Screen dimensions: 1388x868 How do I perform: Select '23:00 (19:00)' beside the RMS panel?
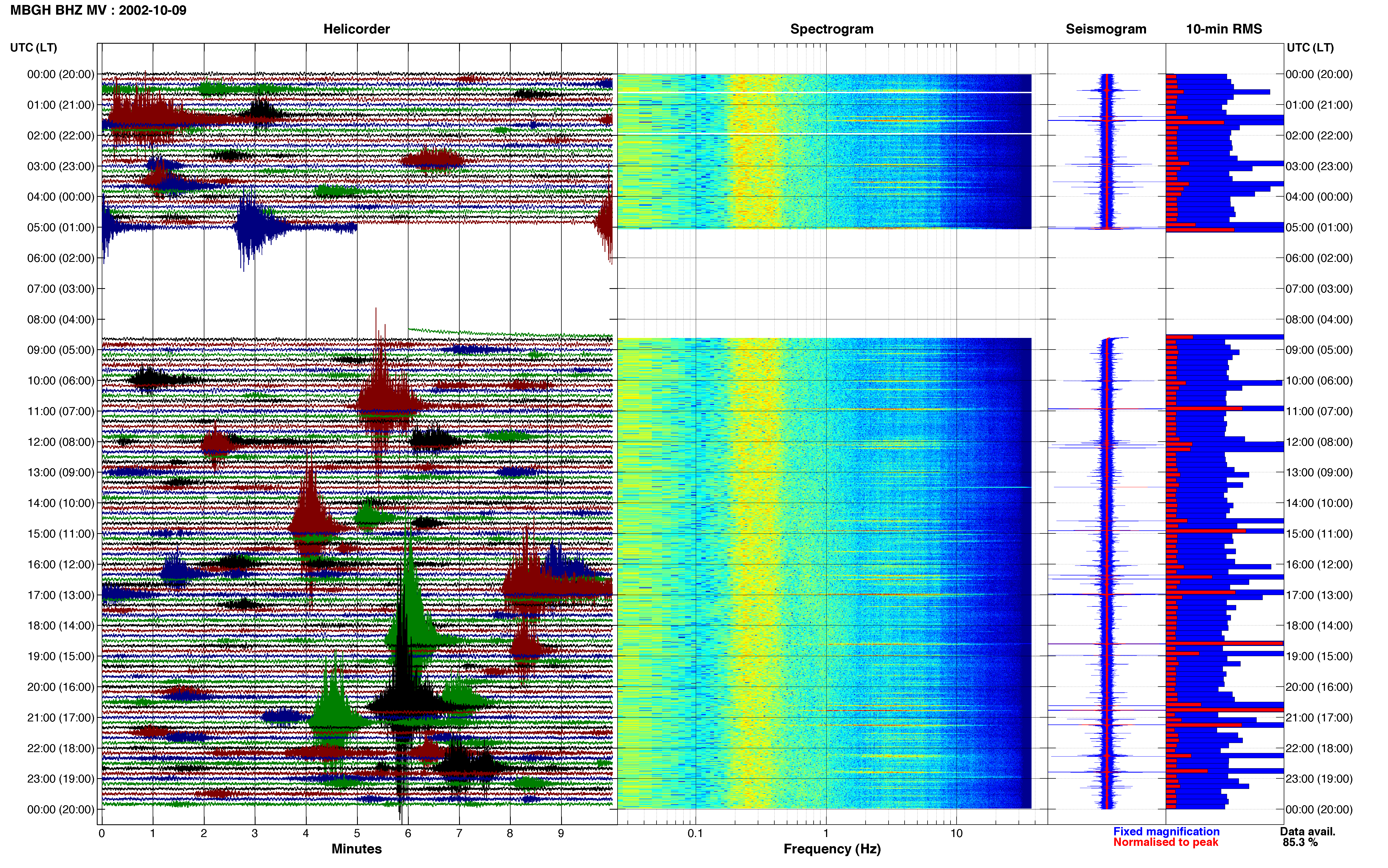pos(1319,779)
